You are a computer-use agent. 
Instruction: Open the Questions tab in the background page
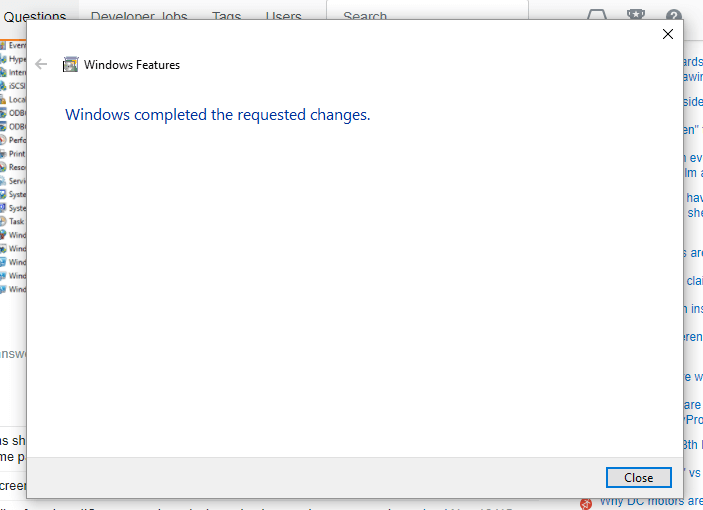[35, 16]
